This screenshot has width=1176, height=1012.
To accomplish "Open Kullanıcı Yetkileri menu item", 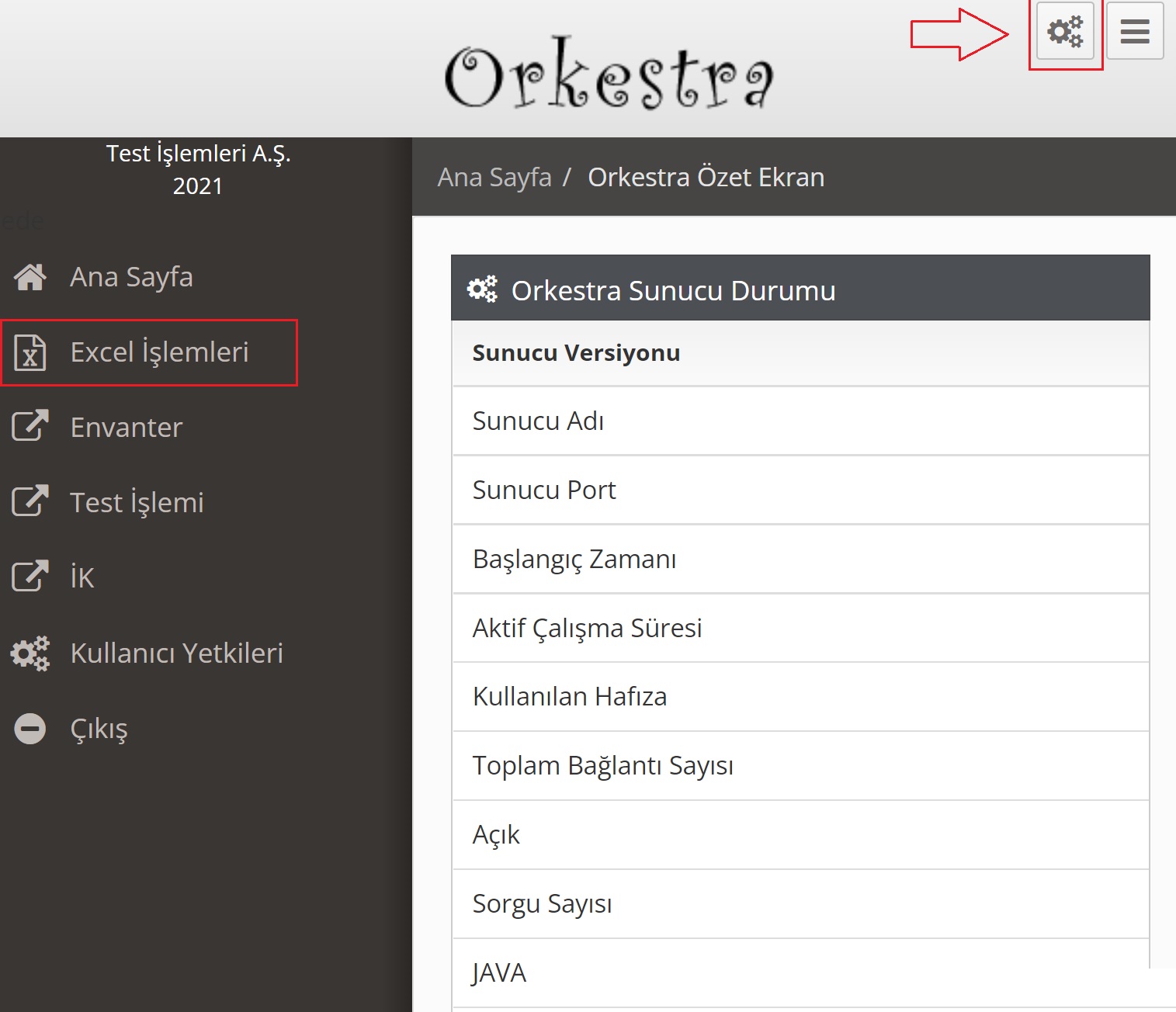I will coord(176,653).
